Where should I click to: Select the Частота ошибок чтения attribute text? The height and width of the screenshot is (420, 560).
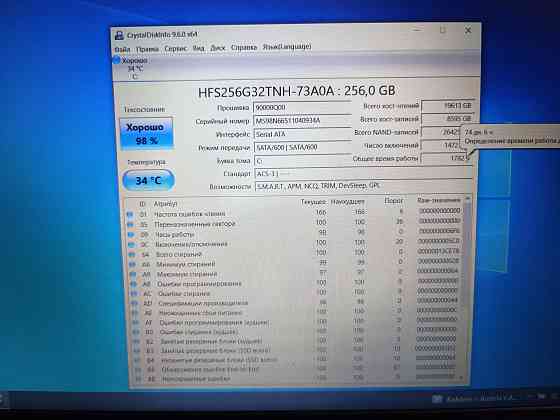tap(190, 214)
